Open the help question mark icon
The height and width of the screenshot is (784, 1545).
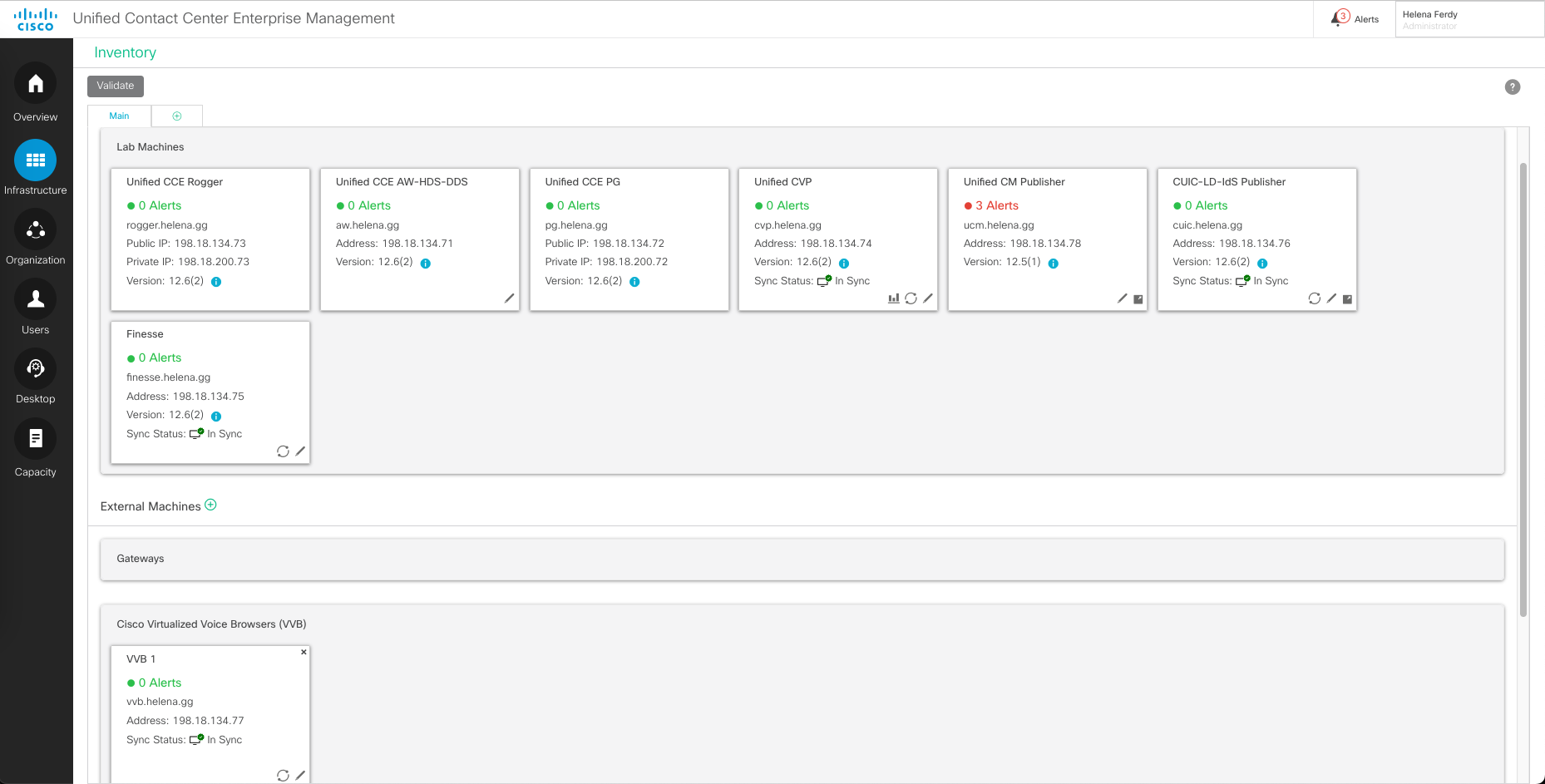click(x=1512, y=87)
